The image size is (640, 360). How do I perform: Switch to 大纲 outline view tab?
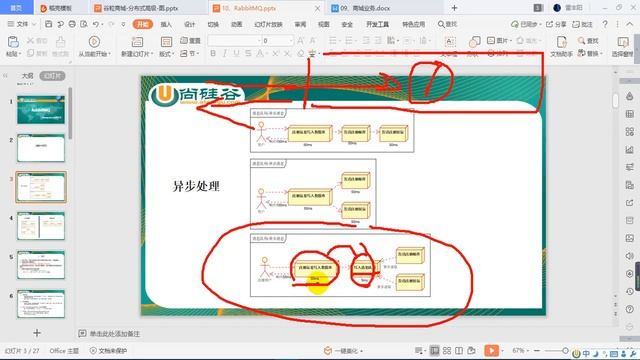[x=27, y=76]
